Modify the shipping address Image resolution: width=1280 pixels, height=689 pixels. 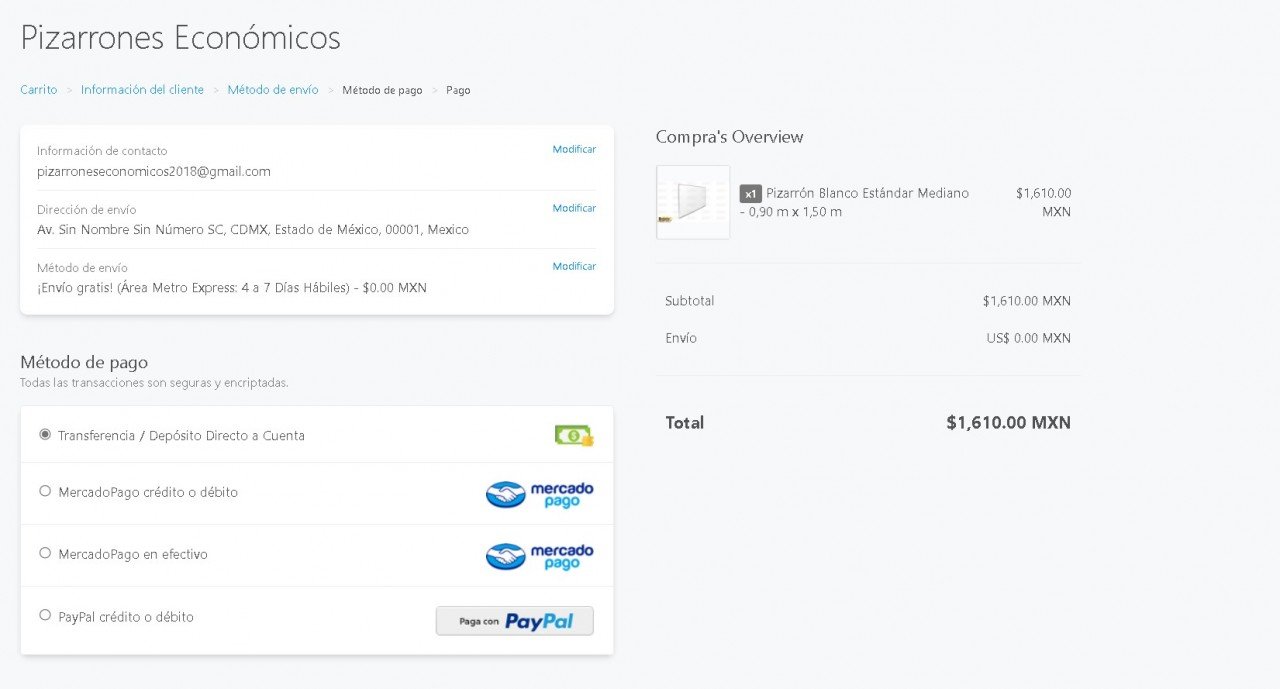point(574,208)
